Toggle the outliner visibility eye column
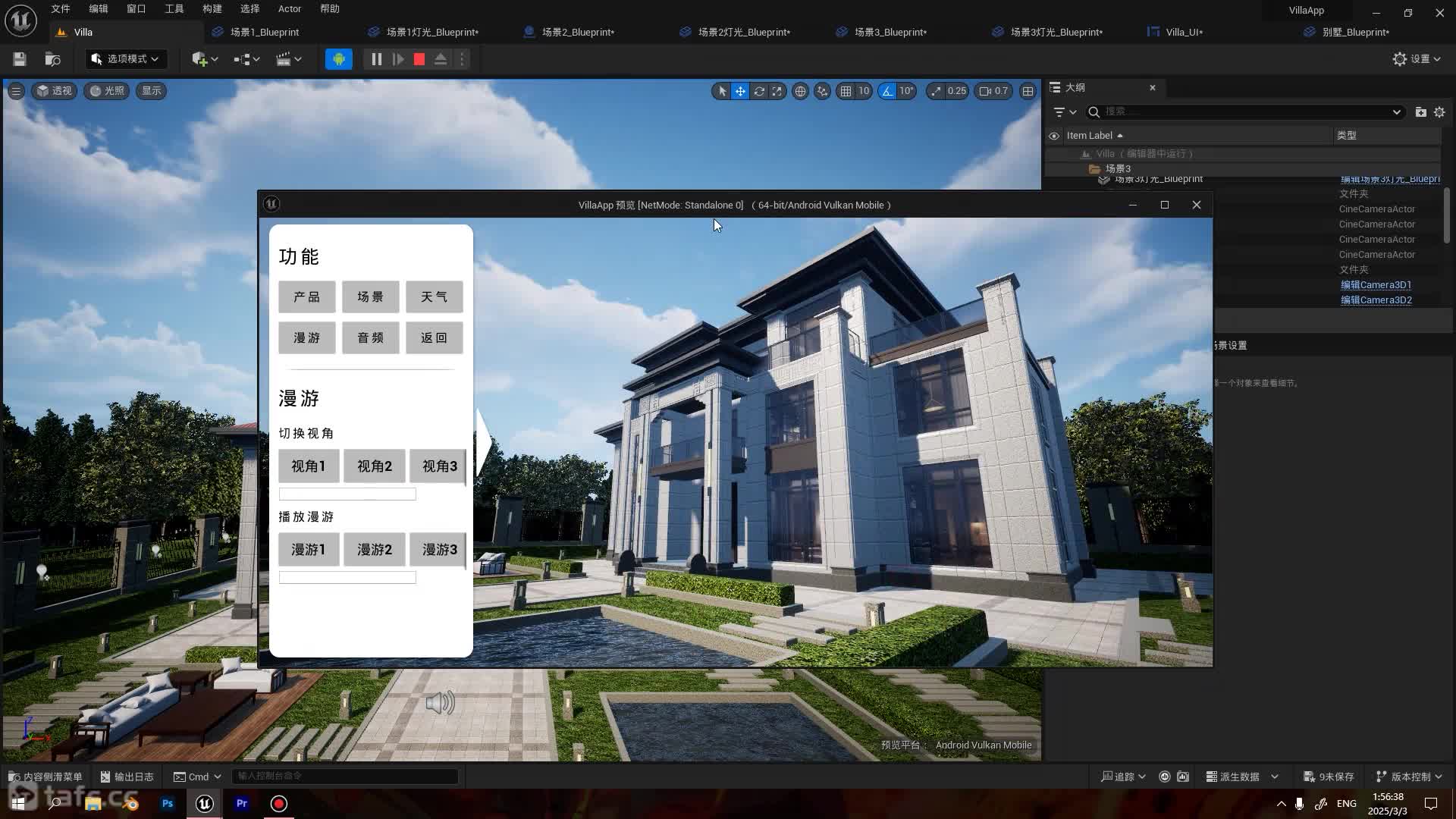Image resolution: width=1456 pixels, height=819 pixels. click(1053, 136)
